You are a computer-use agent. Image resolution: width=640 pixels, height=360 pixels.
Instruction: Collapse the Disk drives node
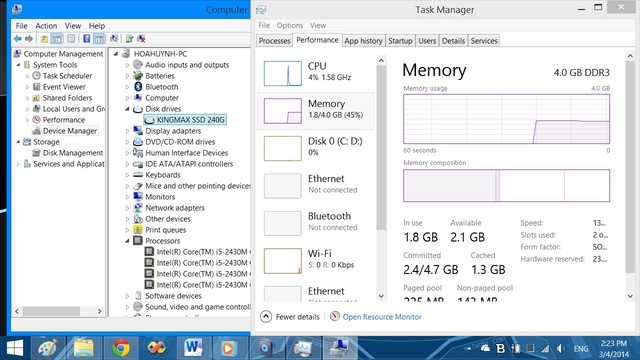point(127,109)
